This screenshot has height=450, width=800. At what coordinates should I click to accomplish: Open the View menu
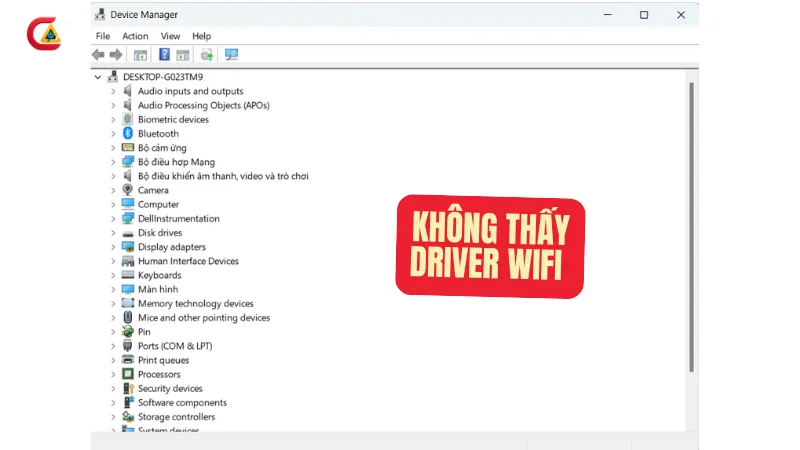[170, 36]
